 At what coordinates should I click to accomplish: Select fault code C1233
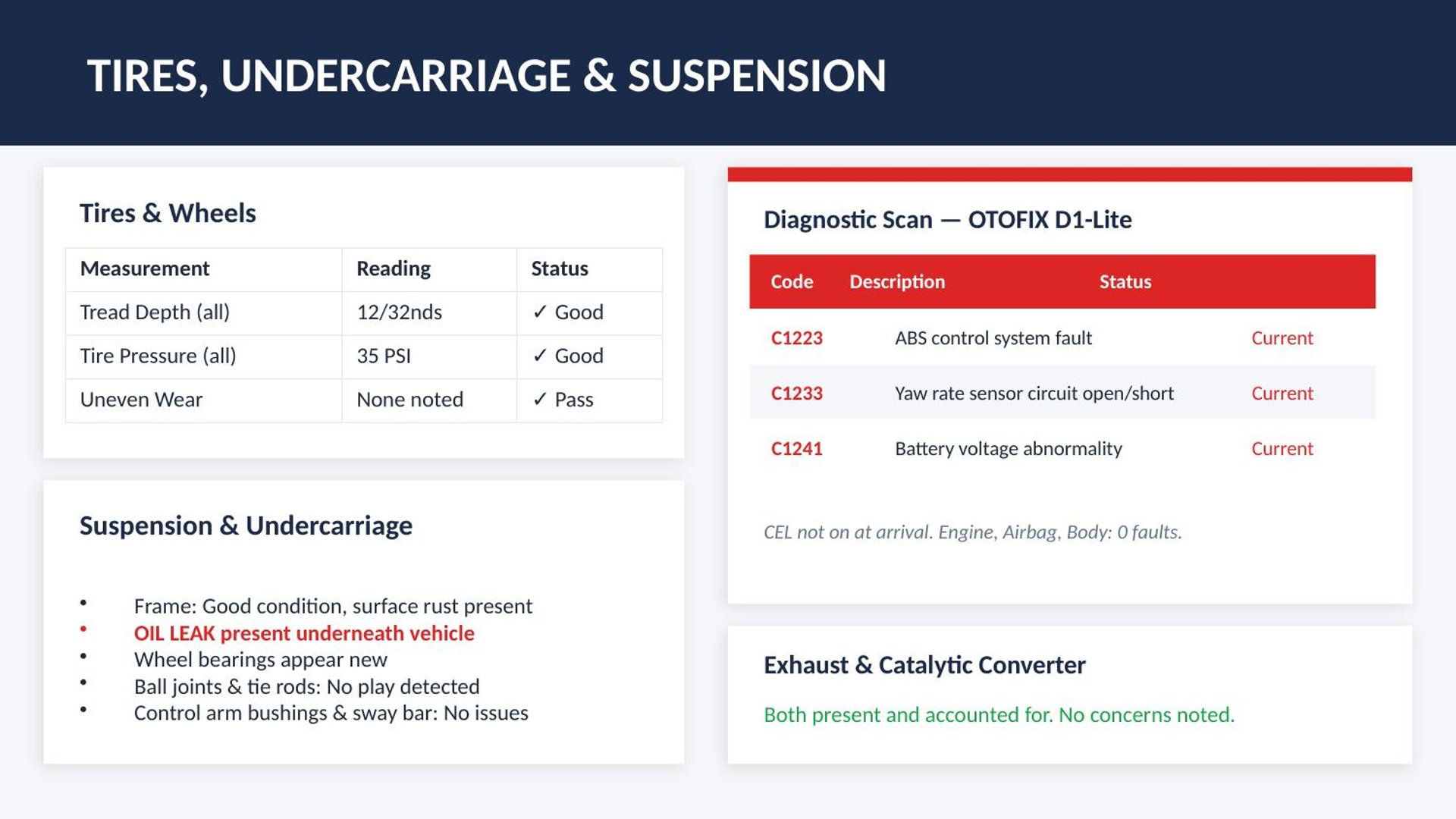point(796,394)
